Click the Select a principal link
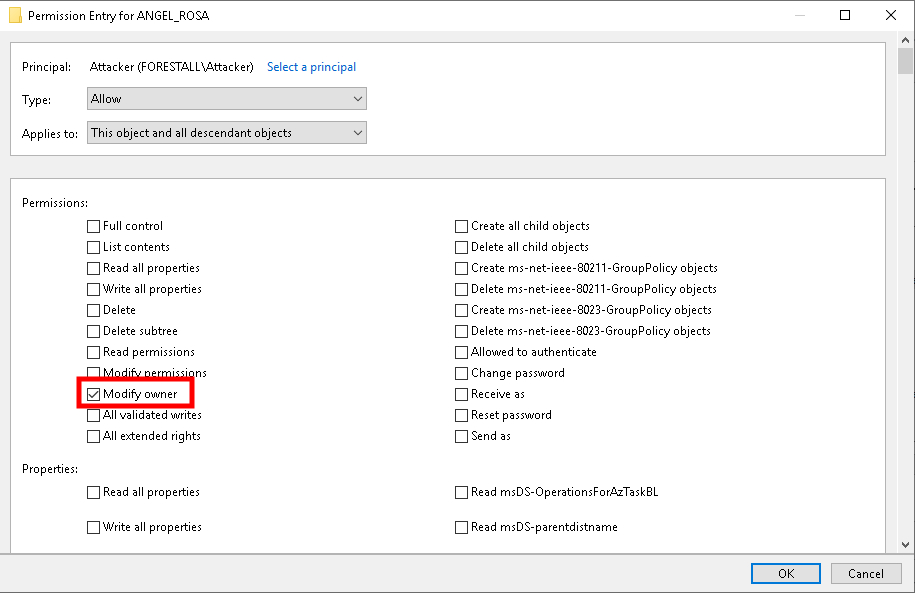Screen dimensions: 915x593 [311, 67]
